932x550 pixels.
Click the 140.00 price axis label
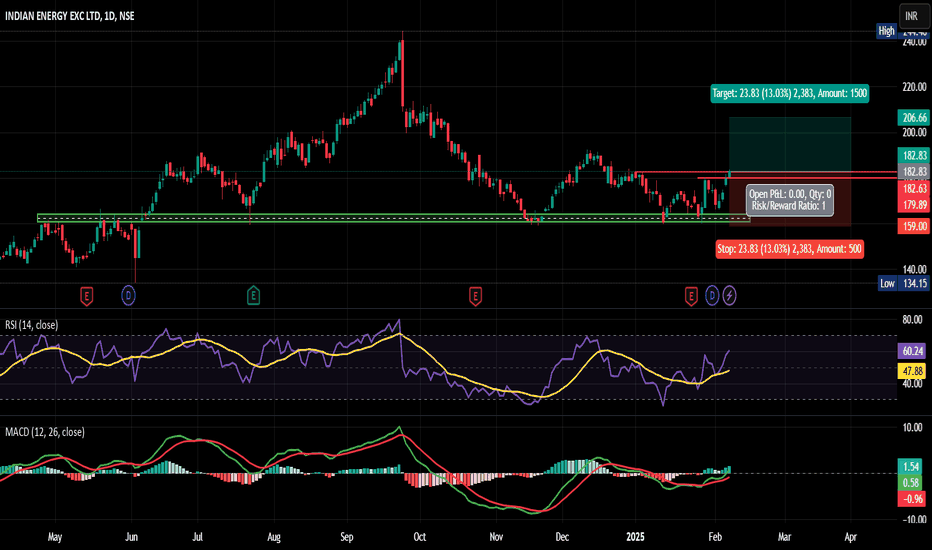pos(914,269)
